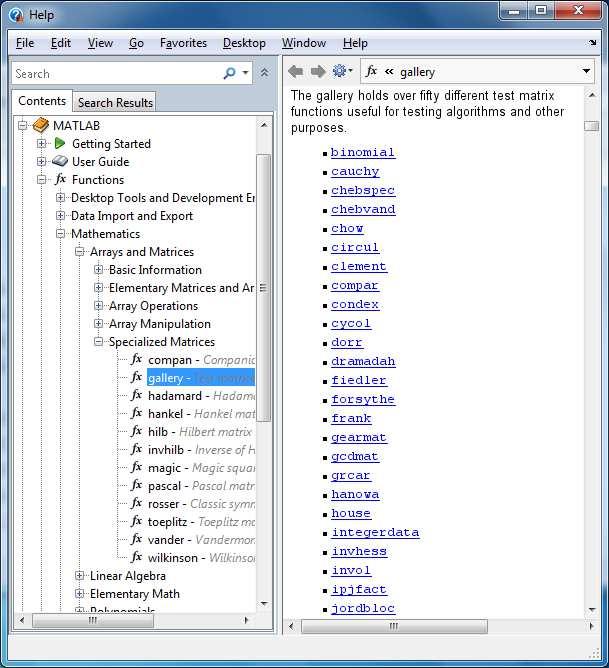Click the fx icon beside vander
Screen dimensions: 609x668
[136, 539]
